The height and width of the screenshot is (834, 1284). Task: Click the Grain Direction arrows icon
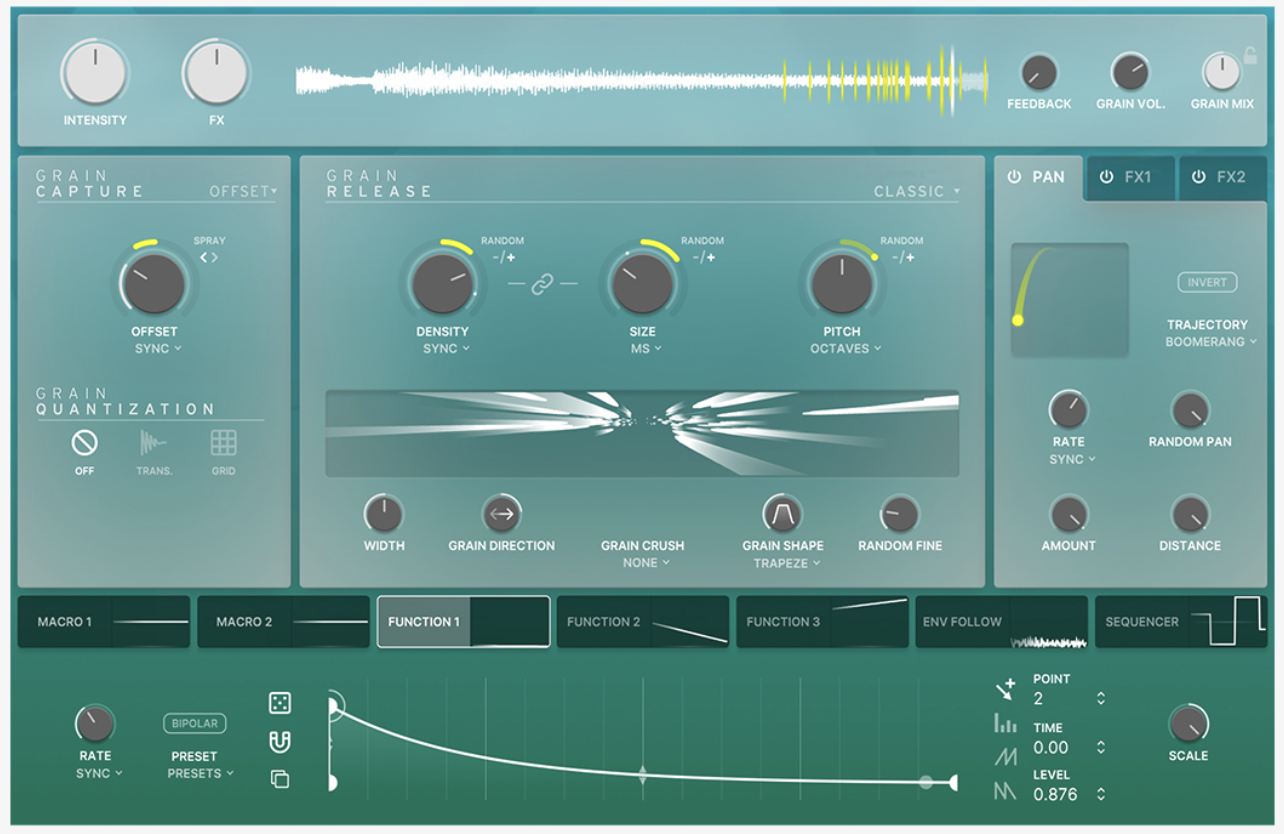click(502, 514)
